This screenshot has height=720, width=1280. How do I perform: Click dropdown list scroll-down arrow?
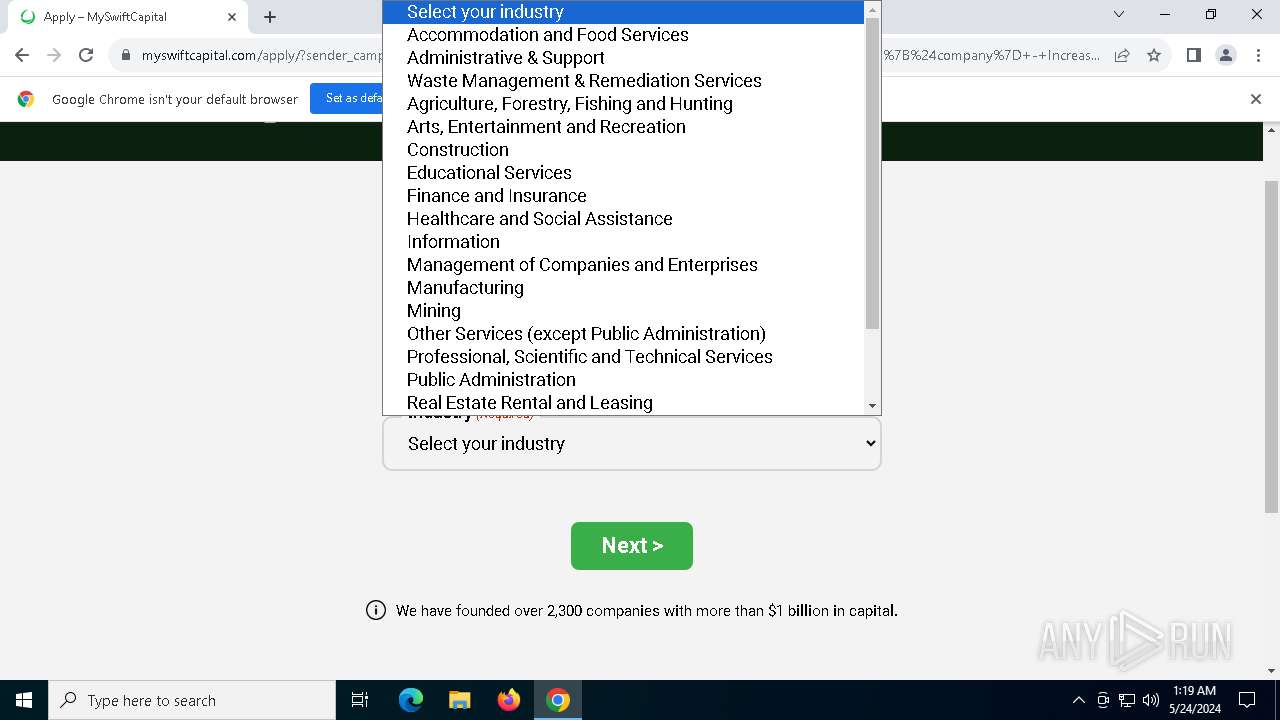tap(872, 406)
